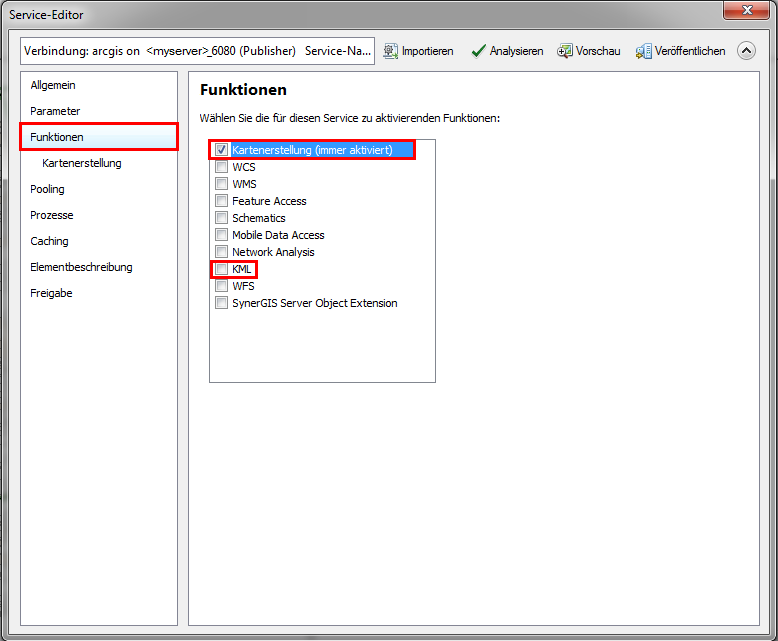Enable the WCS checkbox

coord(221,167)
